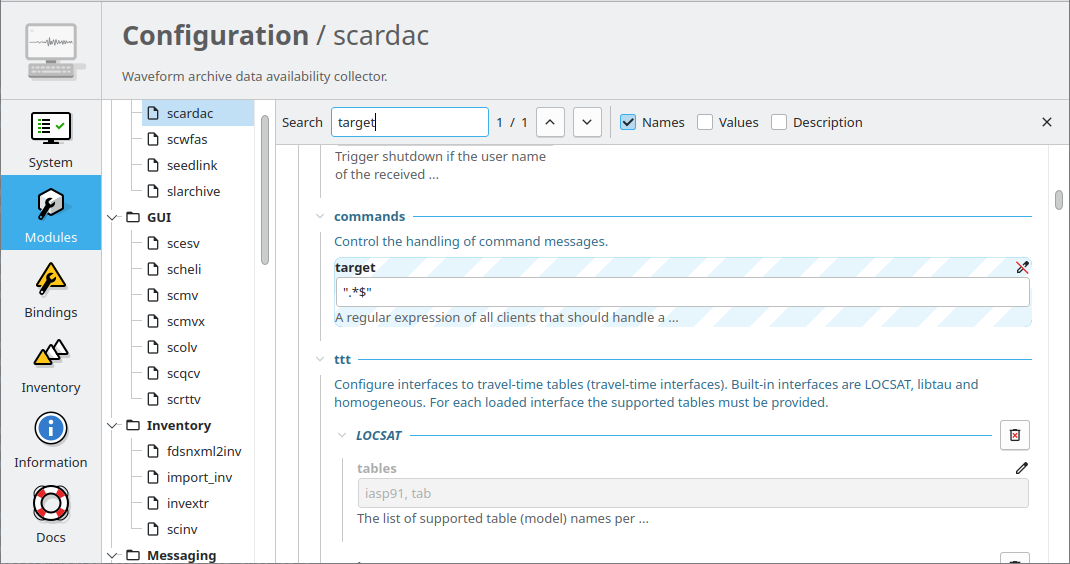Uncheck the Names search checkbox
This screenshot has height=564, width=1070.
(x=628, y=122)
